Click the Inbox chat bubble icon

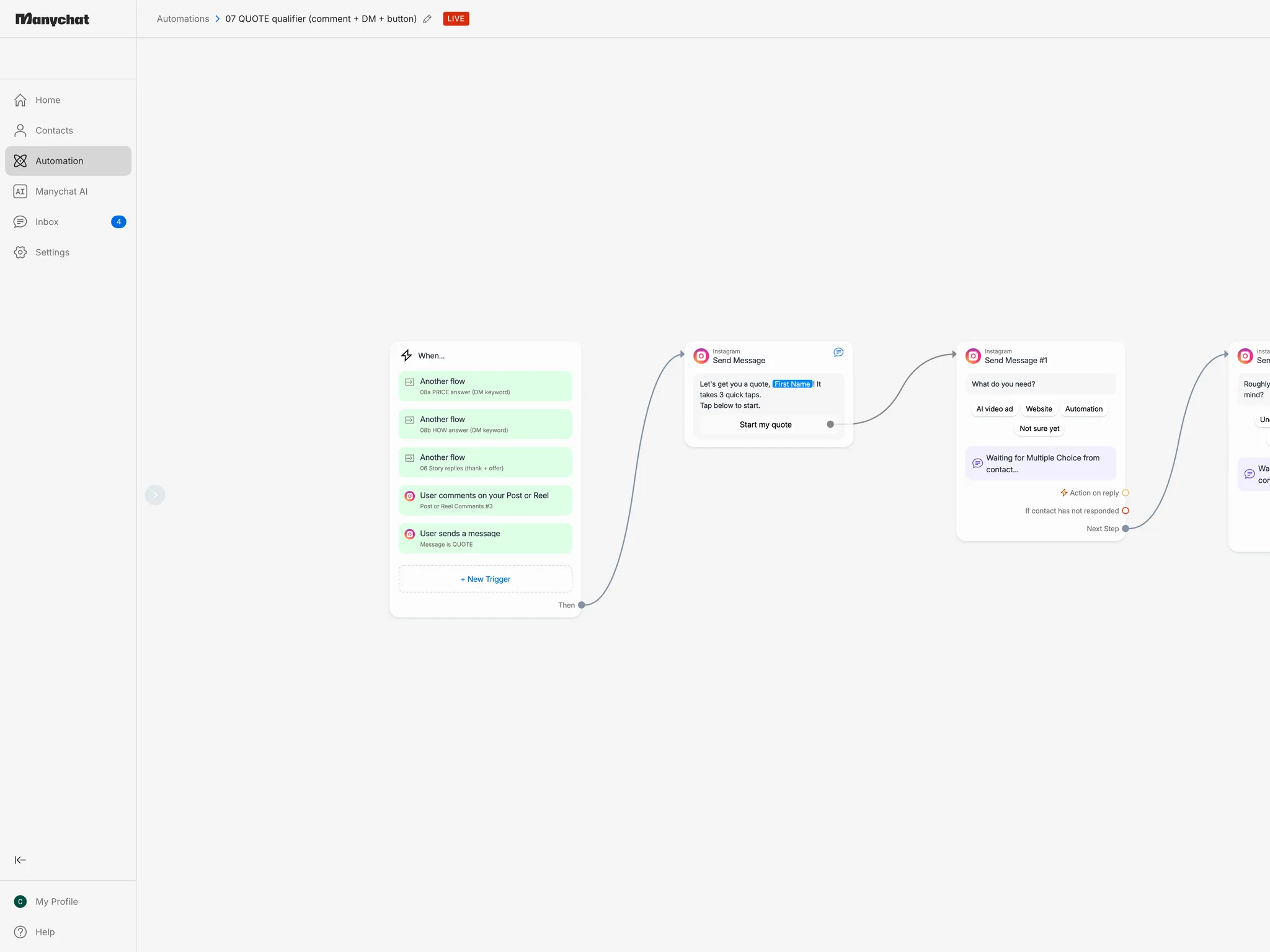click(x=20, y=222)
